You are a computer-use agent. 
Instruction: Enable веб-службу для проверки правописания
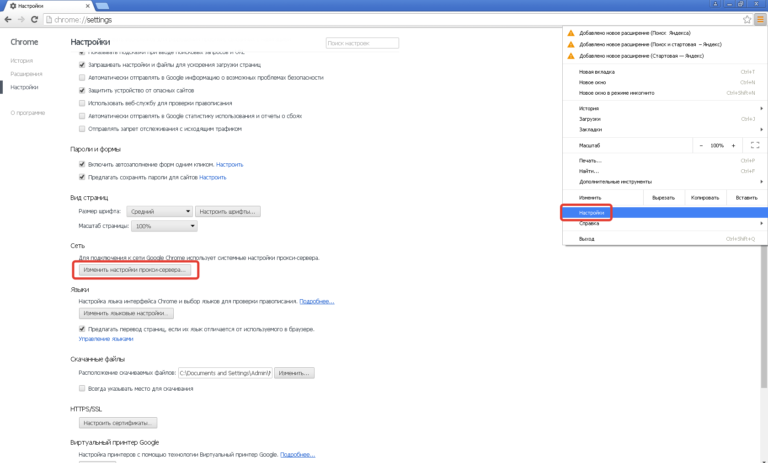(x=82, y=103)
